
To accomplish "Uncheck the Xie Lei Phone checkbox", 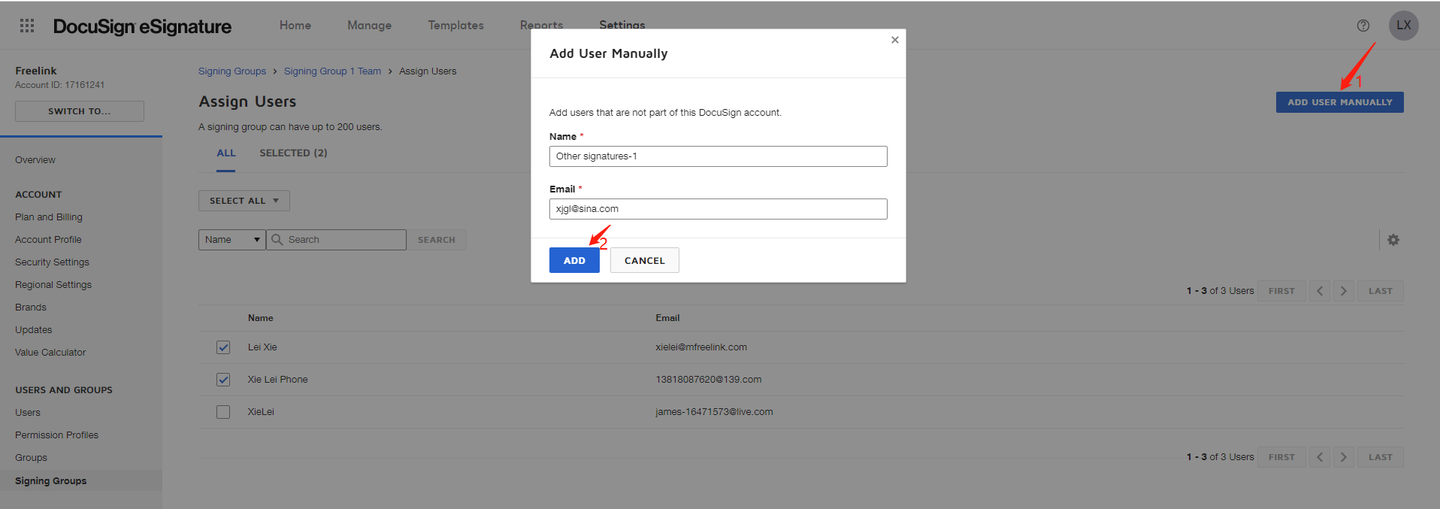I will 223,380.
